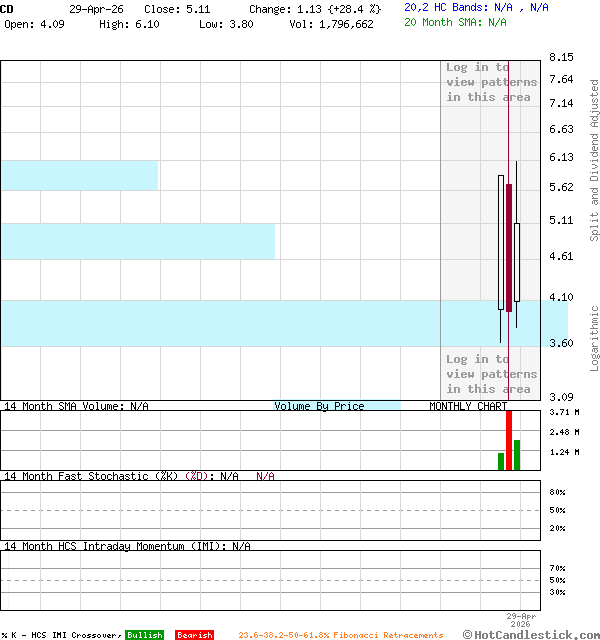The image size is (600, 640).
Task: Click the green Bullish legend badge
Action: click(x=144, y=635)
